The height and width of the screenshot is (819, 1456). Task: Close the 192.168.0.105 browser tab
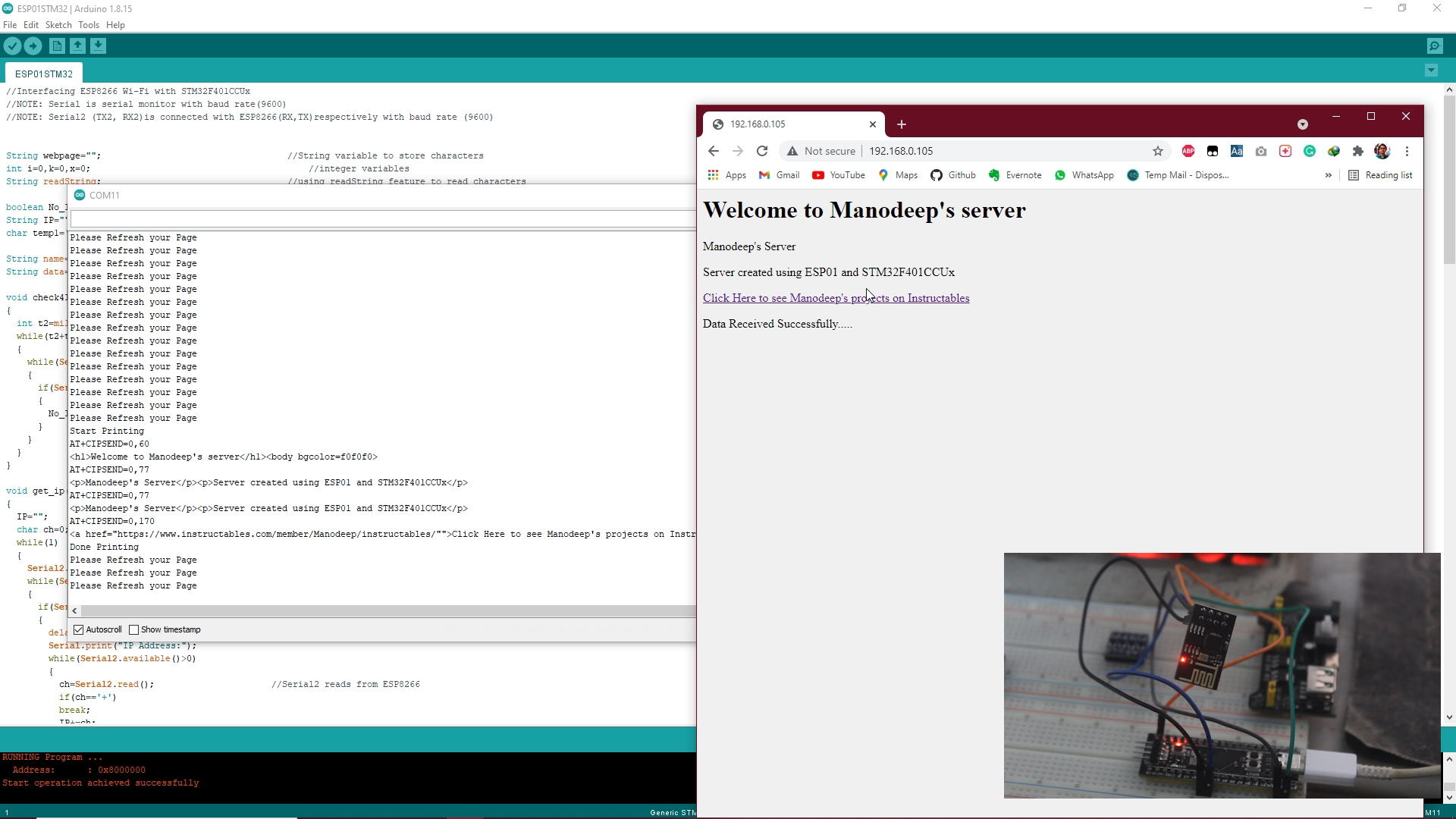coord(873,124)
